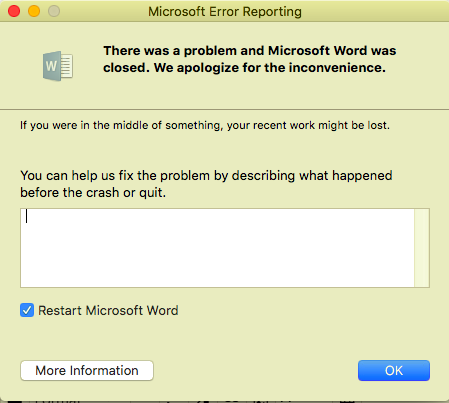Minimize the error reporting dialog
Screen dimensions: 449x403
(34, 11)
